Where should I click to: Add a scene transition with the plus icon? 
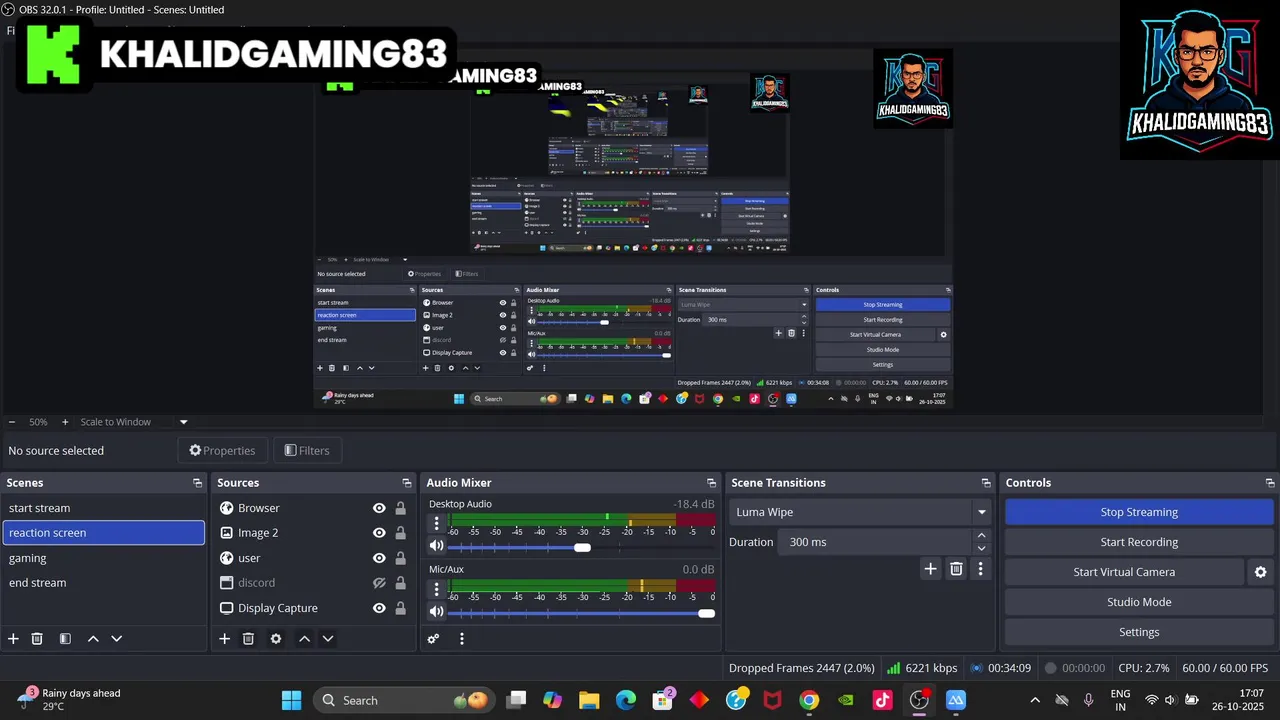(x=930, y=569)
